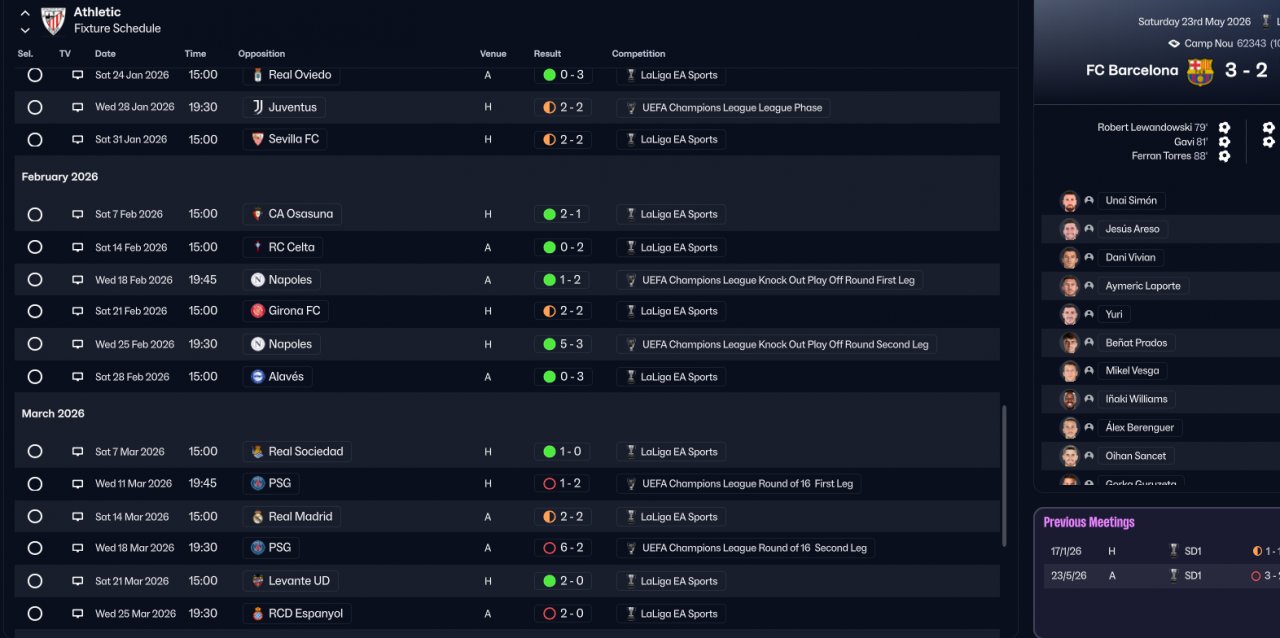Click the FC Barcelona club badge
Viewport: 1280px width, 638px height.
pyautogui.click(x=1200, y=71)
